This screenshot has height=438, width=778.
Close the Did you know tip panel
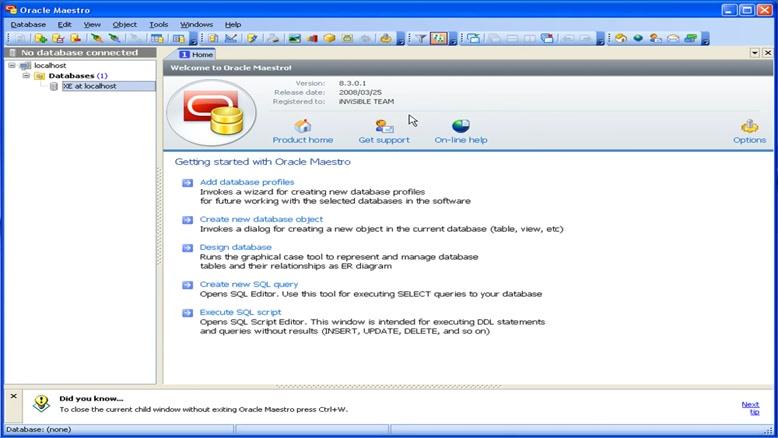pos(13,396)
